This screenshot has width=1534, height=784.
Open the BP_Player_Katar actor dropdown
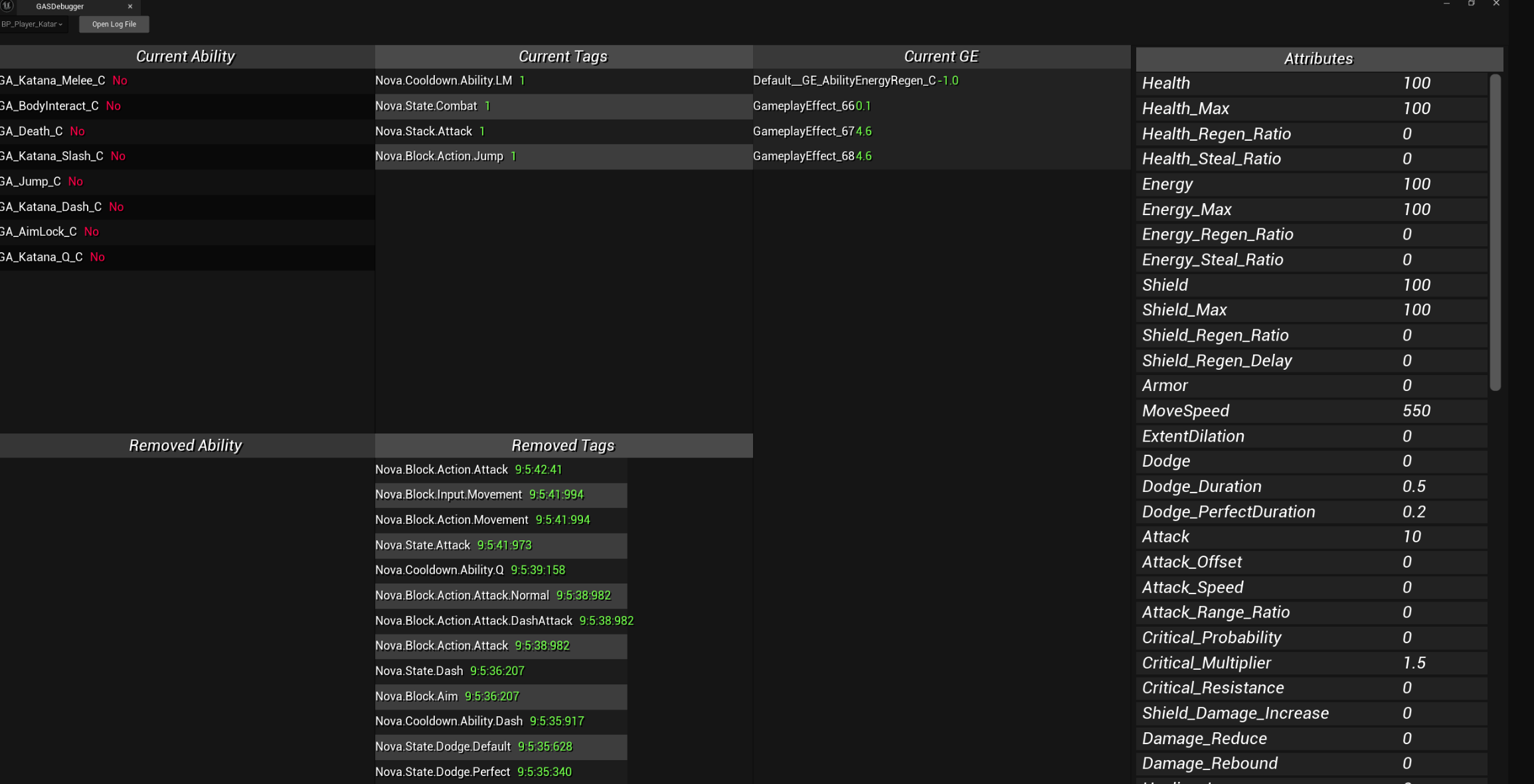33,25
